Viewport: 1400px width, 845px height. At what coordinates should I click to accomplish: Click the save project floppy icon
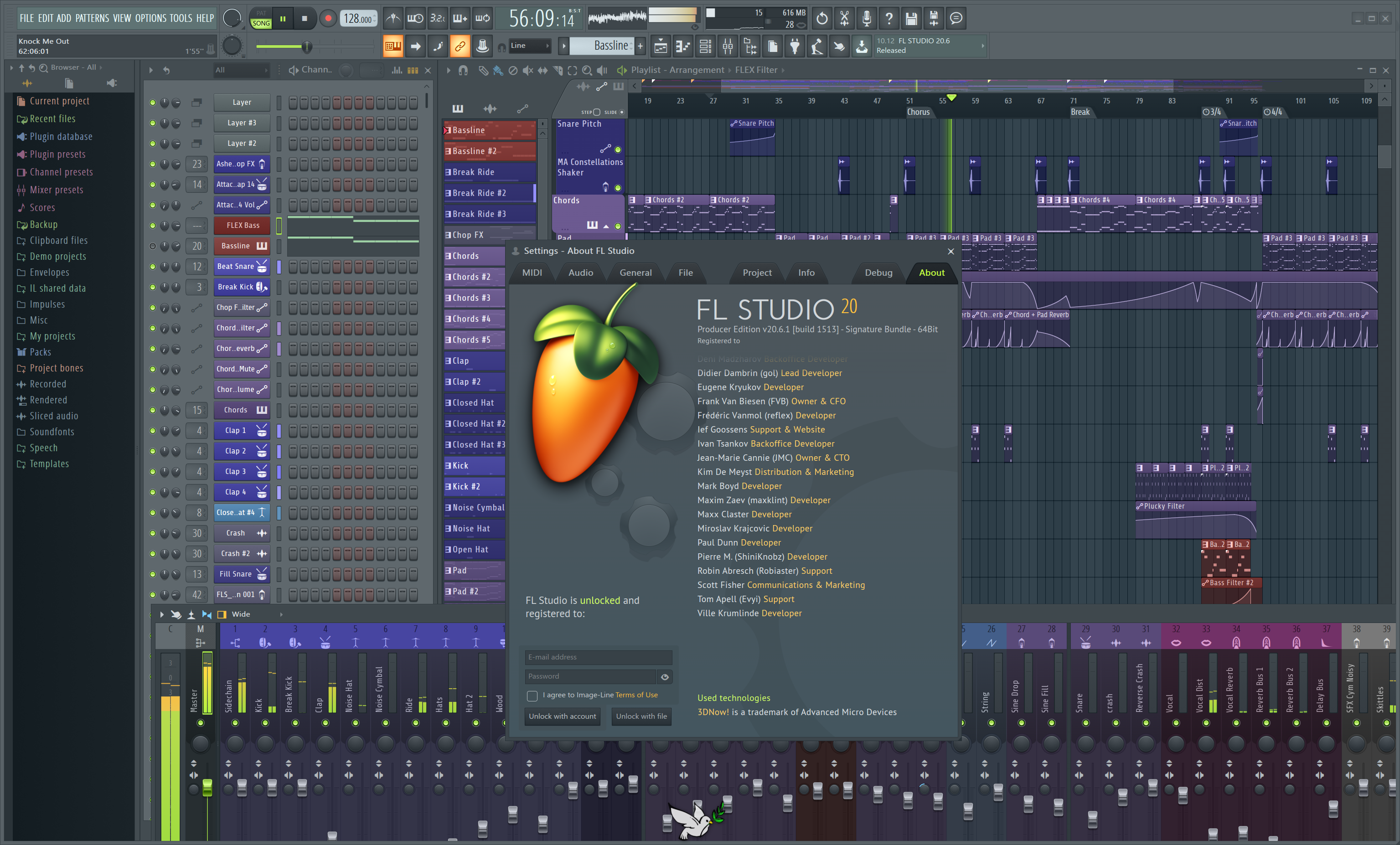(911, 19)
